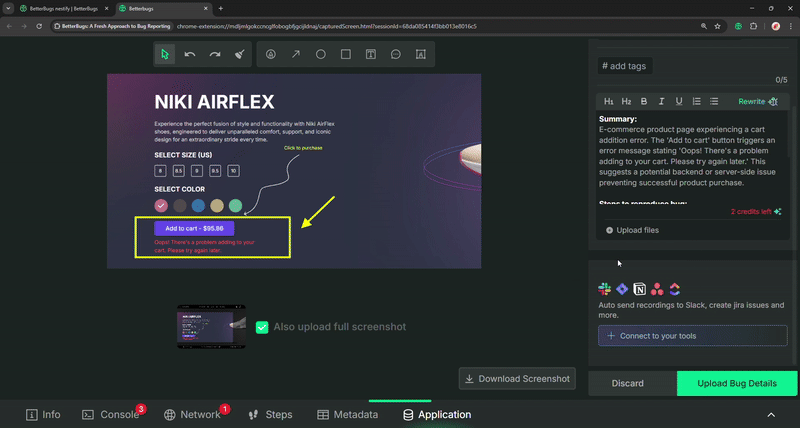Select the rectangle shape tool

pyautogui.click(x=346, y=54)
